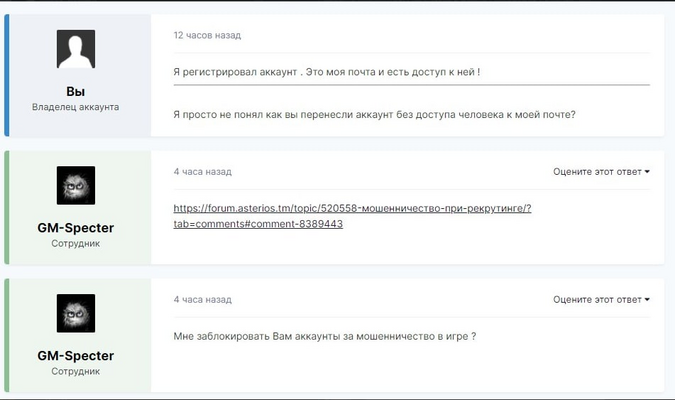Click the message "Мне заблокировать Вам аккаунты"

click(x=324, y=336)
